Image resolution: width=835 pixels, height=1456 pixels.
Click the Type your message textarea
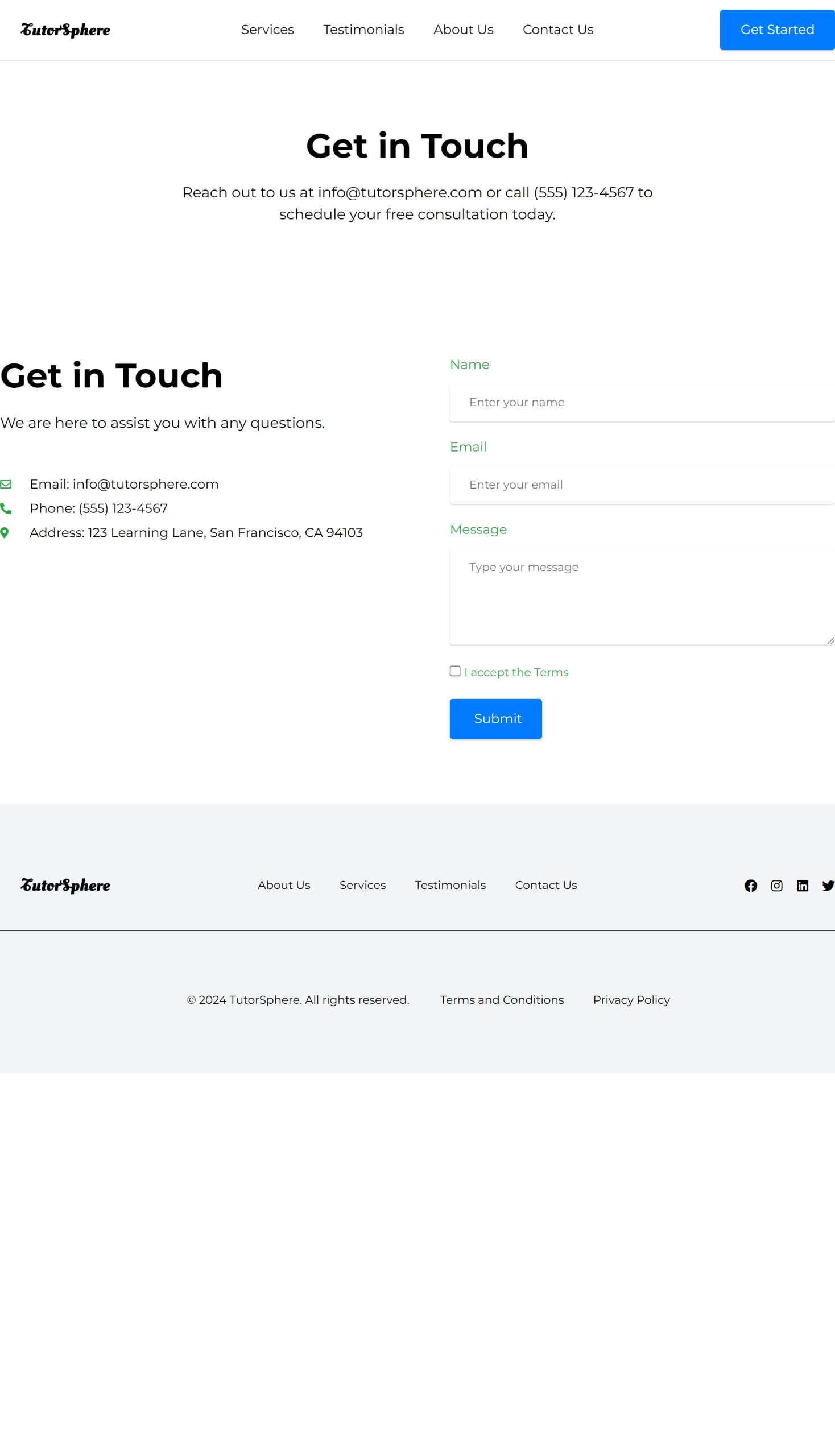coord(641,597)
